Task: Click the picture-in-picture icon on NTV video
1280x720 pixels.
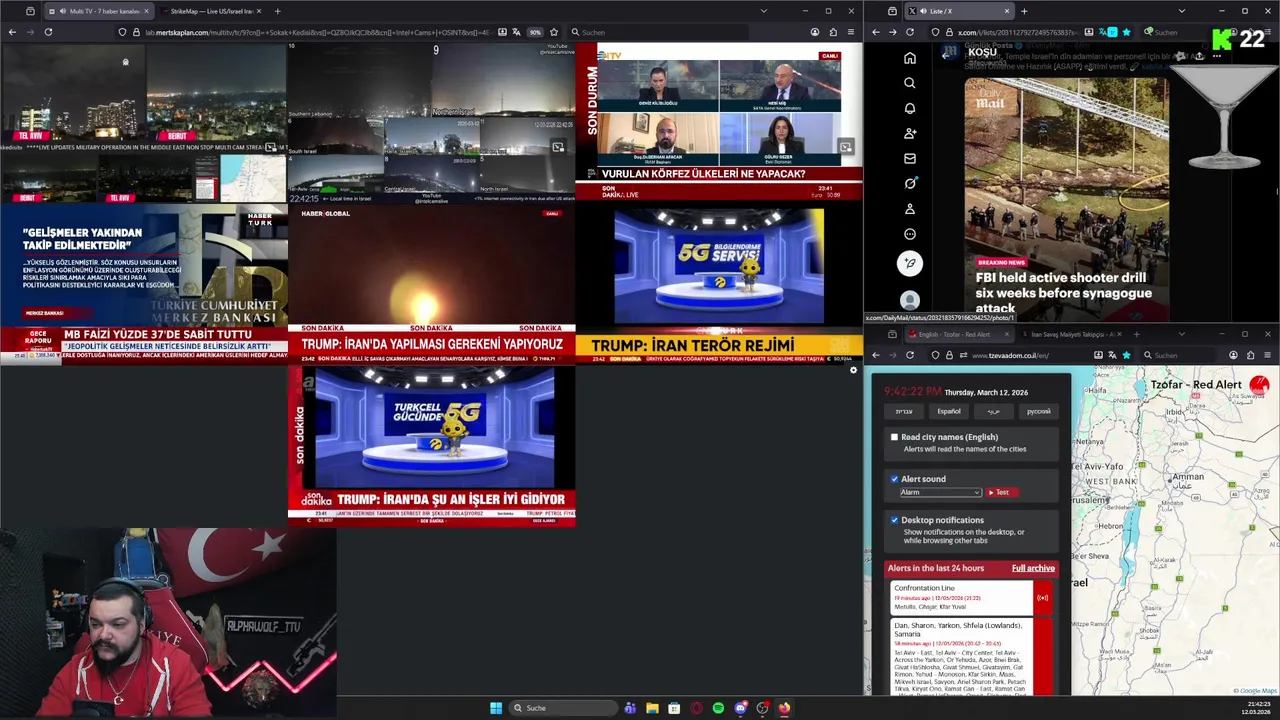Action: tap(846, 147)
